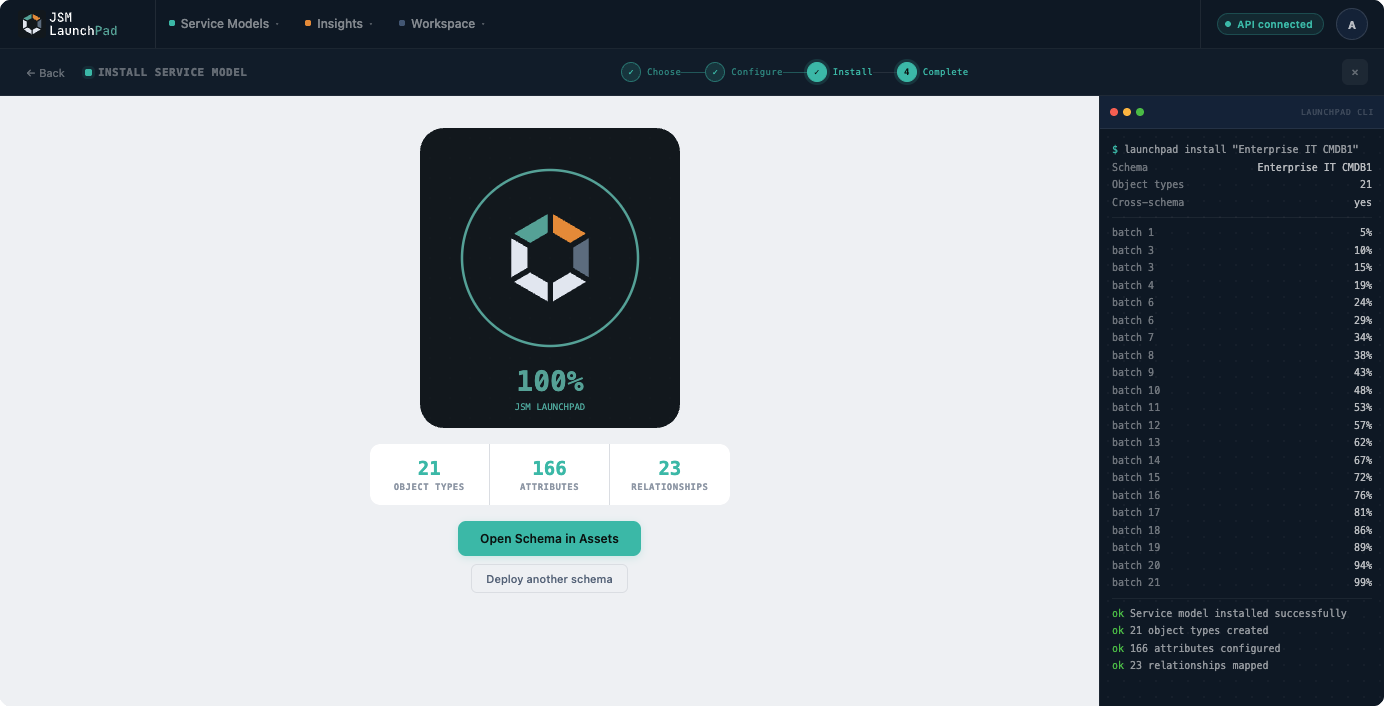
Task: Click the red dot in the CLI panel
Action: click(x=1113, y=112)
